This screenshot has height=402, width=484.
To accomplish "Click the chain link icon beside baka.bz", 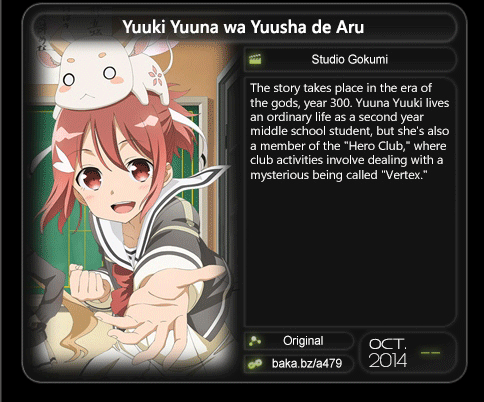I will [x=255, y=364].
